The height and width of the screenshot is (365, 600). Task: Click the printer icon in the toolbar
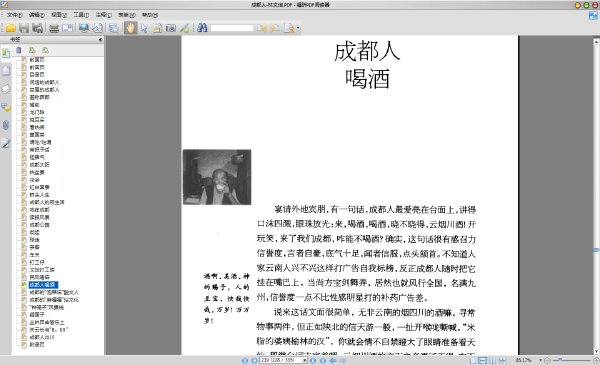click(x=54, y=28)
